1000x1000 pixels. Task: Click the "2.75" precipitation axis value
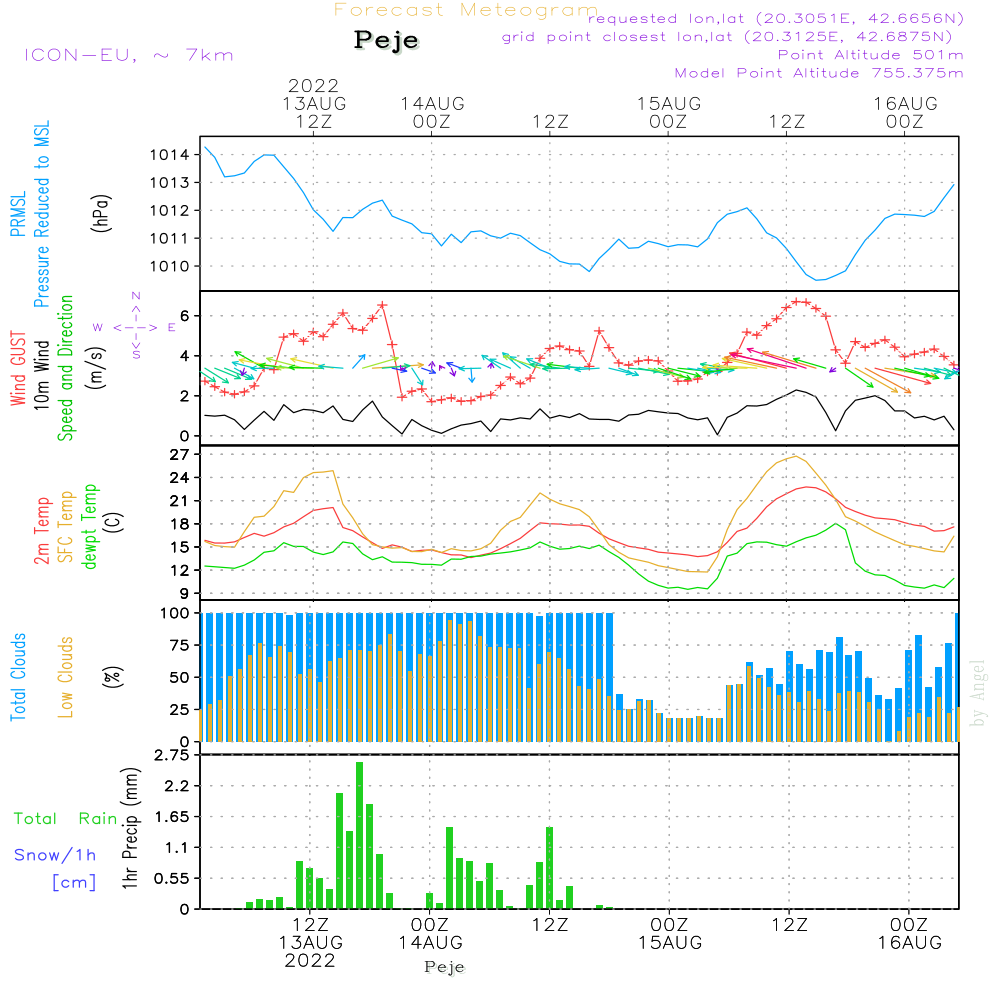(172, 755)
